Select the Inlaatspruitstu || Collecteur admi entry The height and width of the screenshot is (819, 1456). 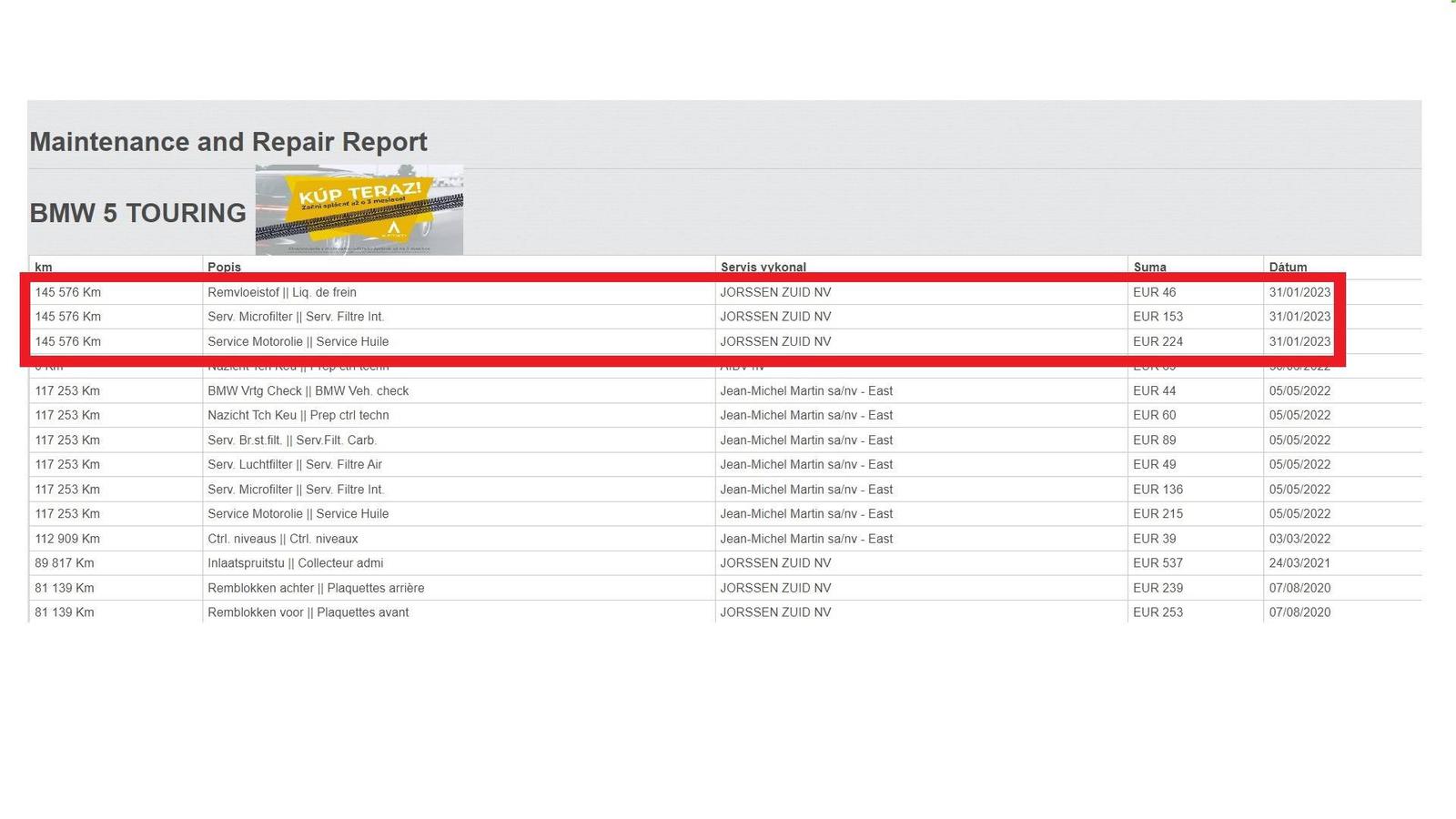[295, 562]
